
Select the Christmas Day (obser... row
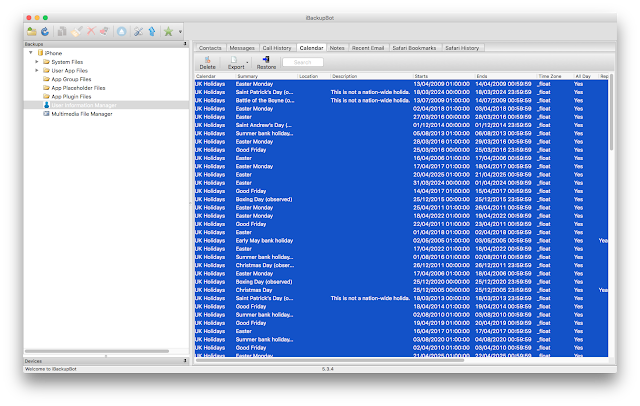401,265
